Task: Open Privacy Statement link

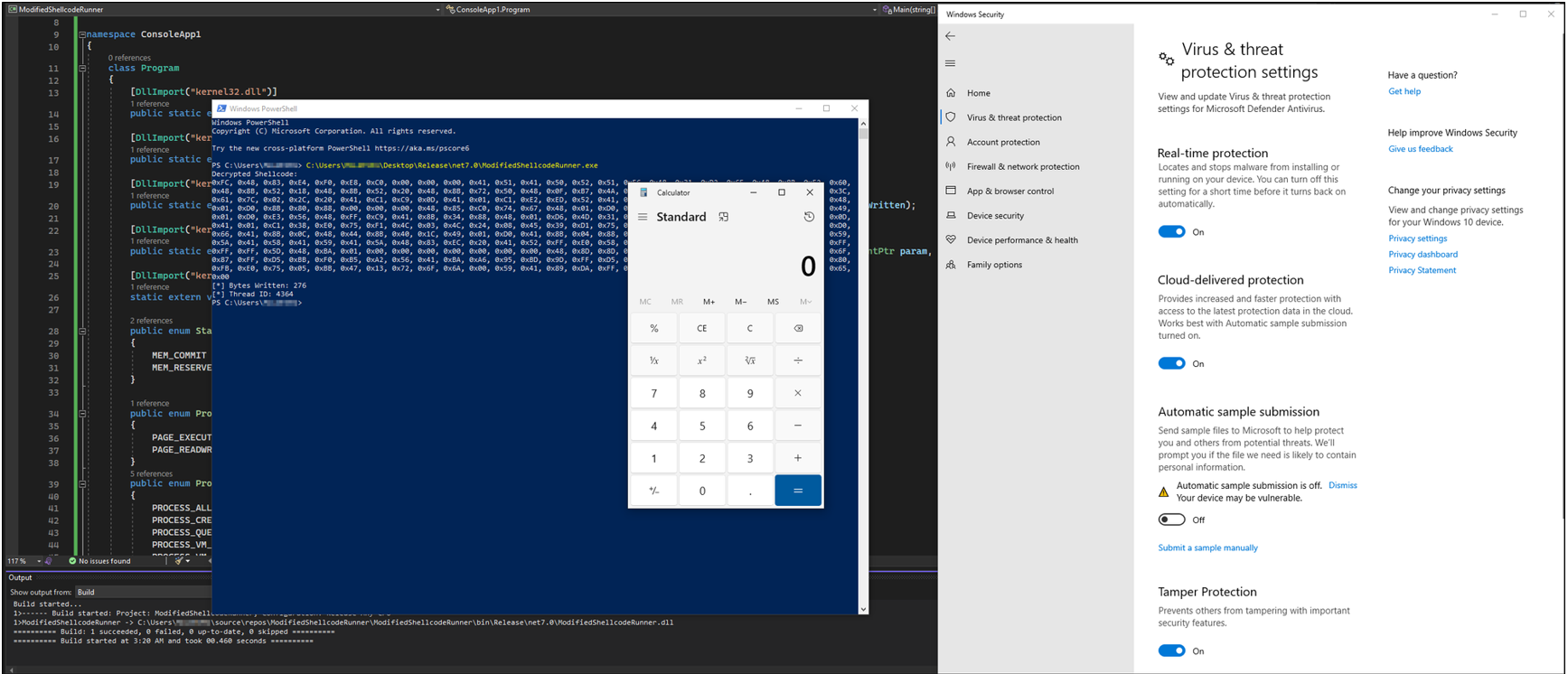Action: (x=1422, y=270)
